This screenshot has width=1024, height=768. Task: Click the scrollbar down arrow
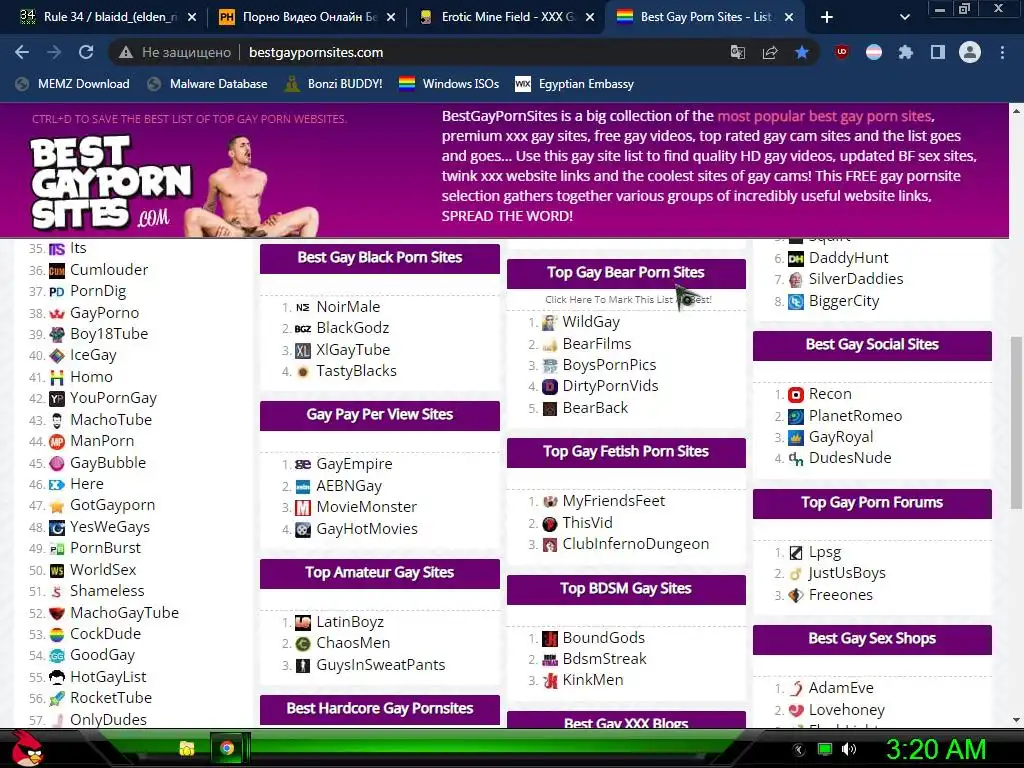(x=1016, y=720)
